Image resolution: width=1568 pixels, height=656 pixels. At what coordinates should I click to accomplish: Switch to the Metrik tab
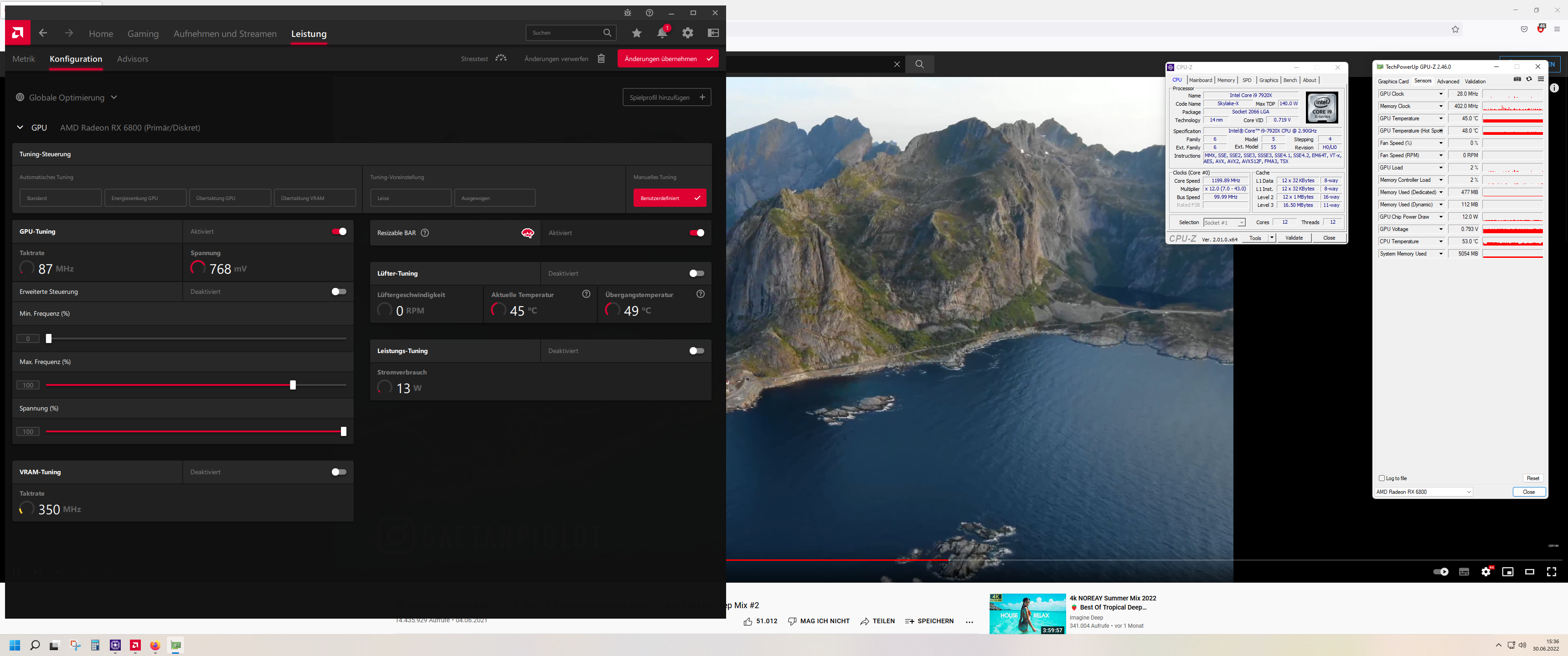[x=24, y=59]
